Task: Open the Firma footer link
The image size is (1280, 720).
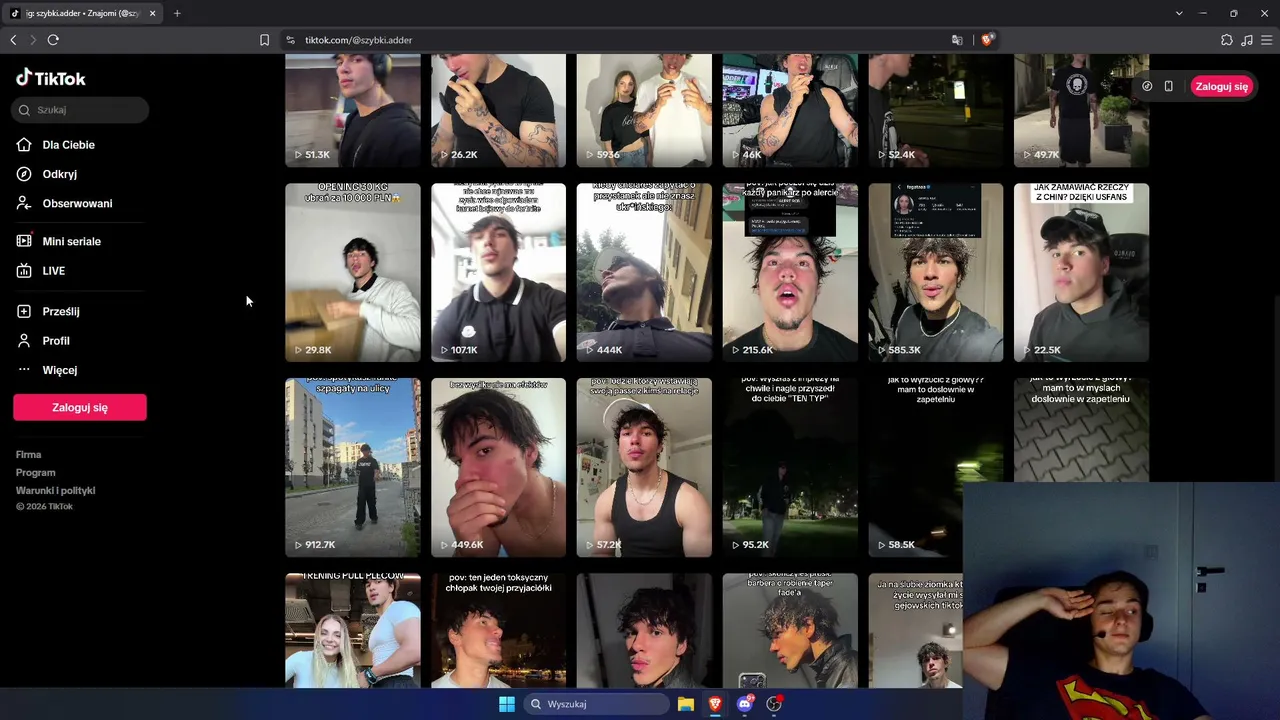Action: click(28, 455)
